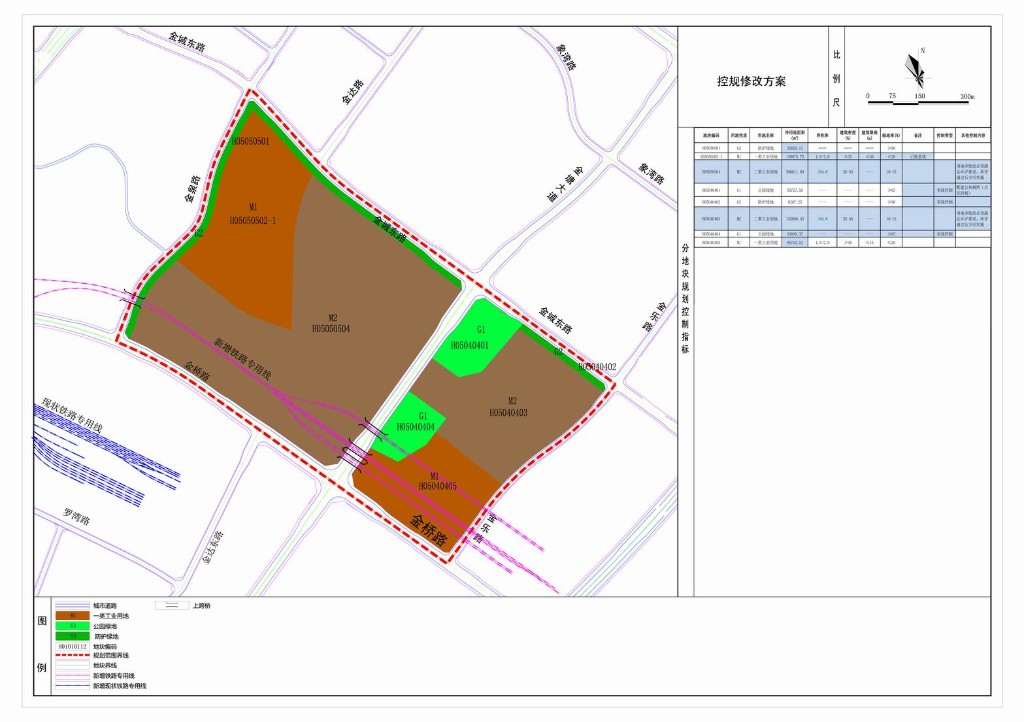Screen dimensions: 1024x722
Task: Click the 控规修改方案 title text
Action: click(751, 81)
